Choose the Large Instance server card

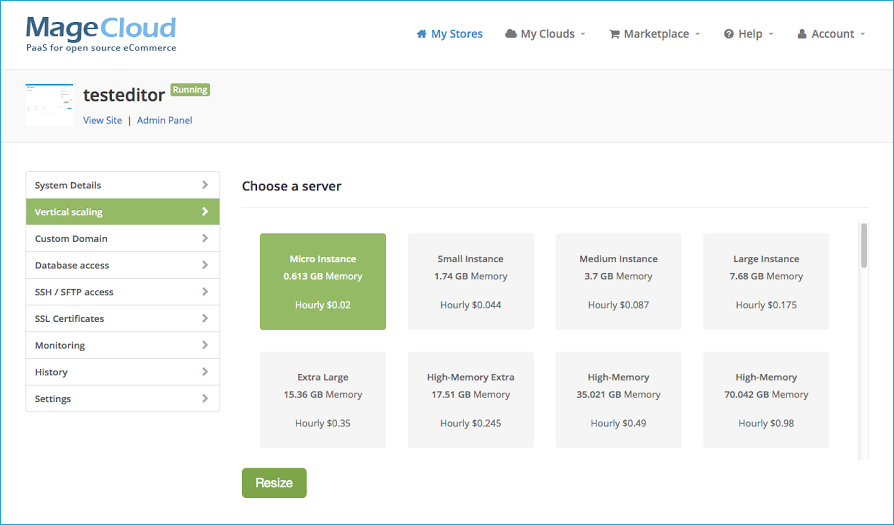[x=766, y=282]
